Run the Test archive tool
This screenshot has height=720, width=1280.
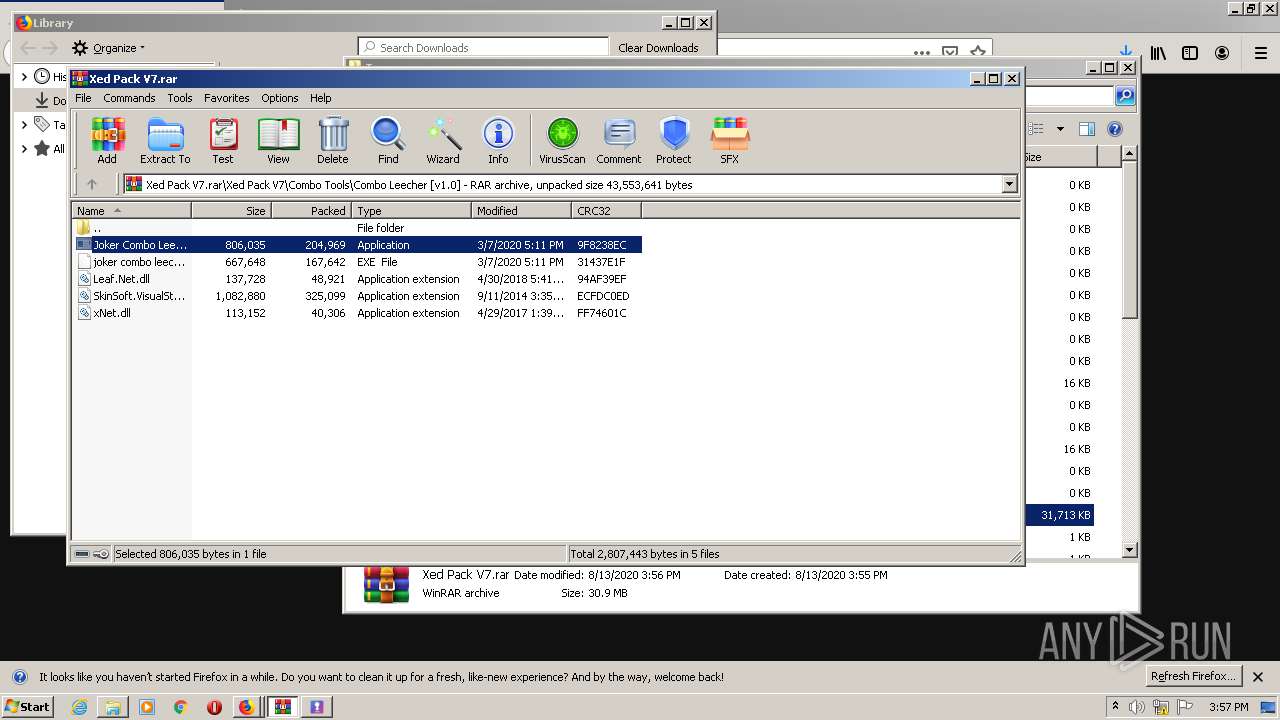[223, 141]
